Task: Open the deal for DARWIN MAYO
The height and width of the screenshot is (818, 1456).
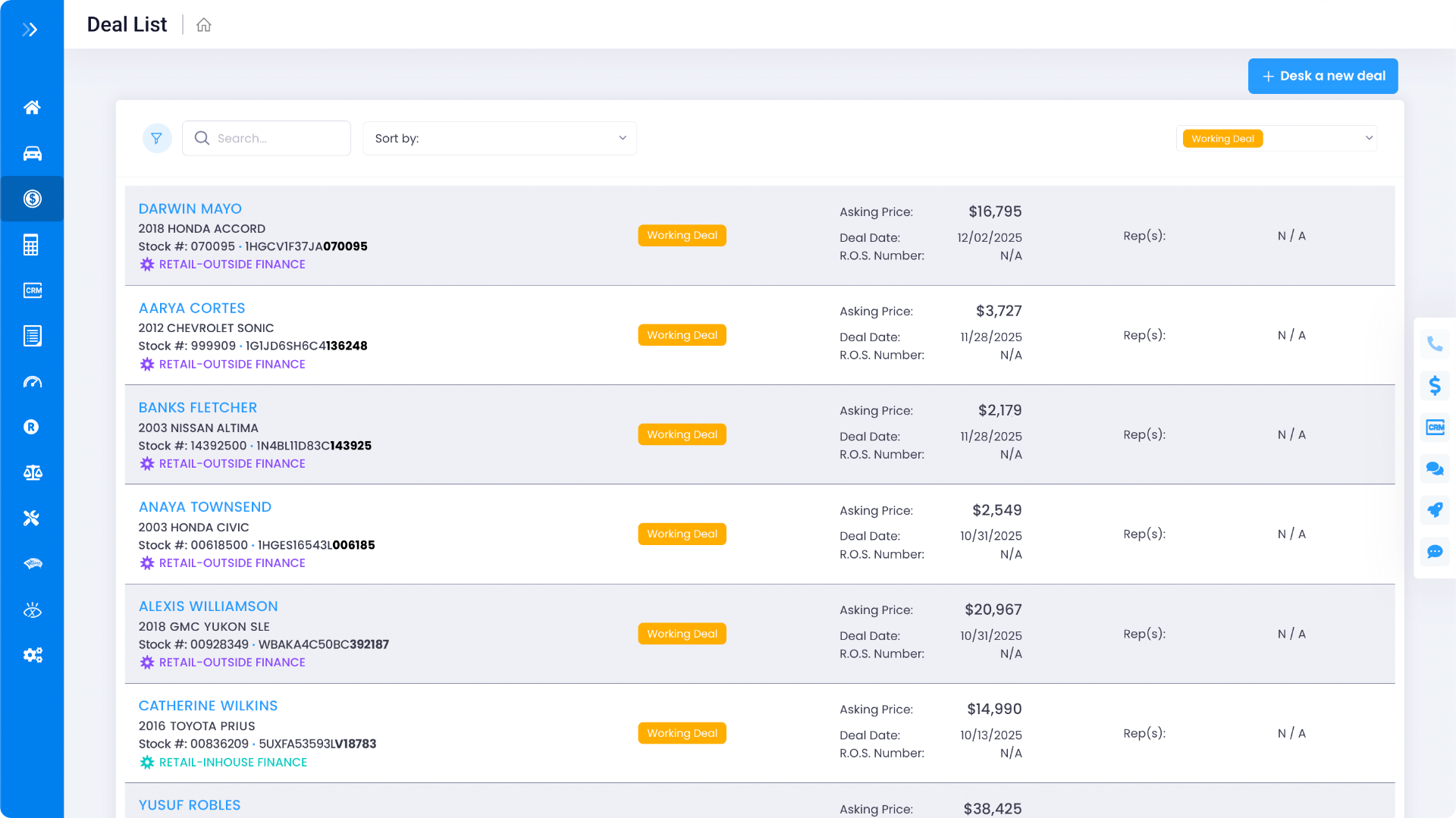Action: coord(190,208)
